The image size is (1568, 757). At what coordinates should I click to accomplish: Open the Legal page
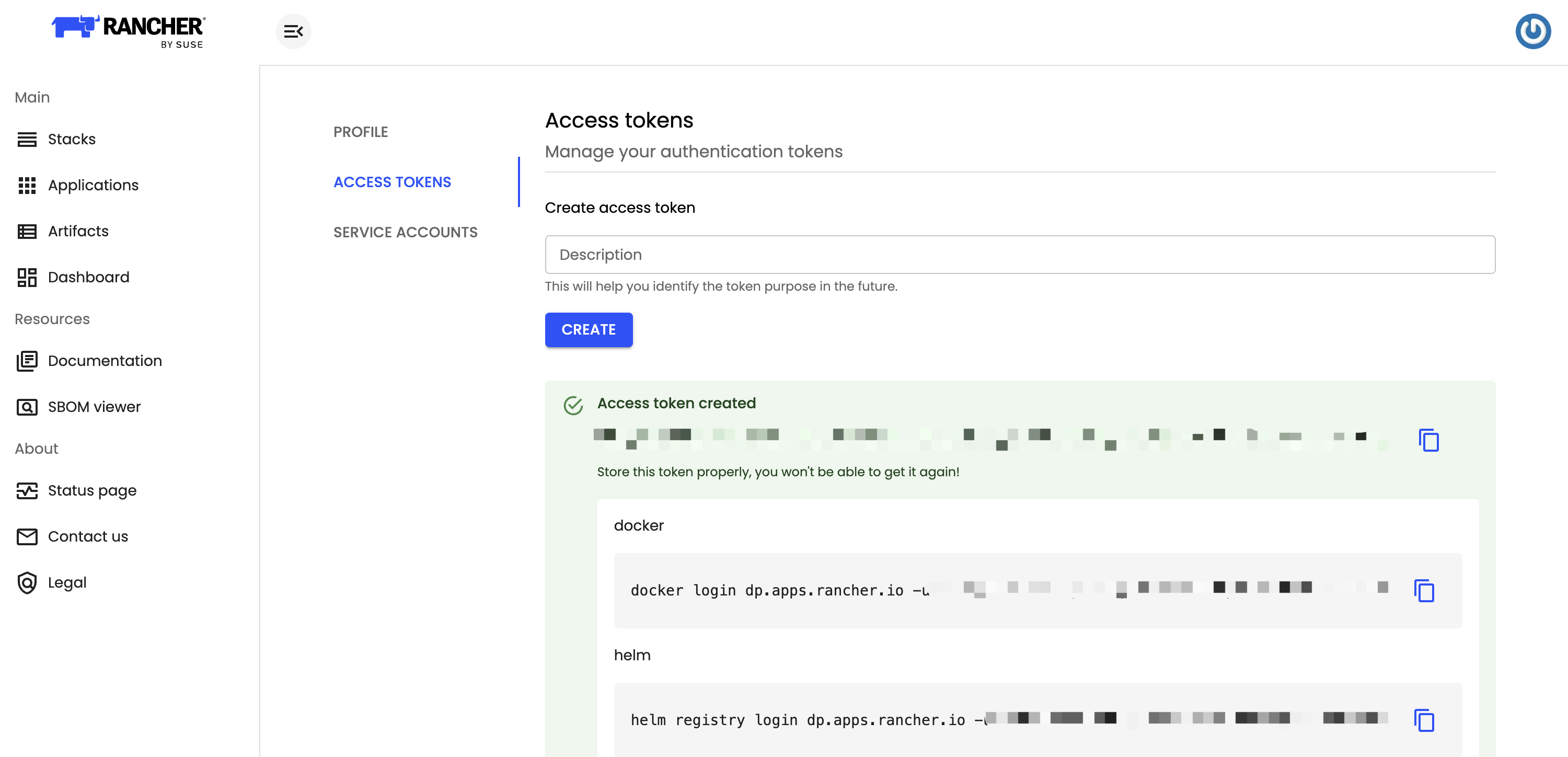pyautogui.click(x=67, y=583)
